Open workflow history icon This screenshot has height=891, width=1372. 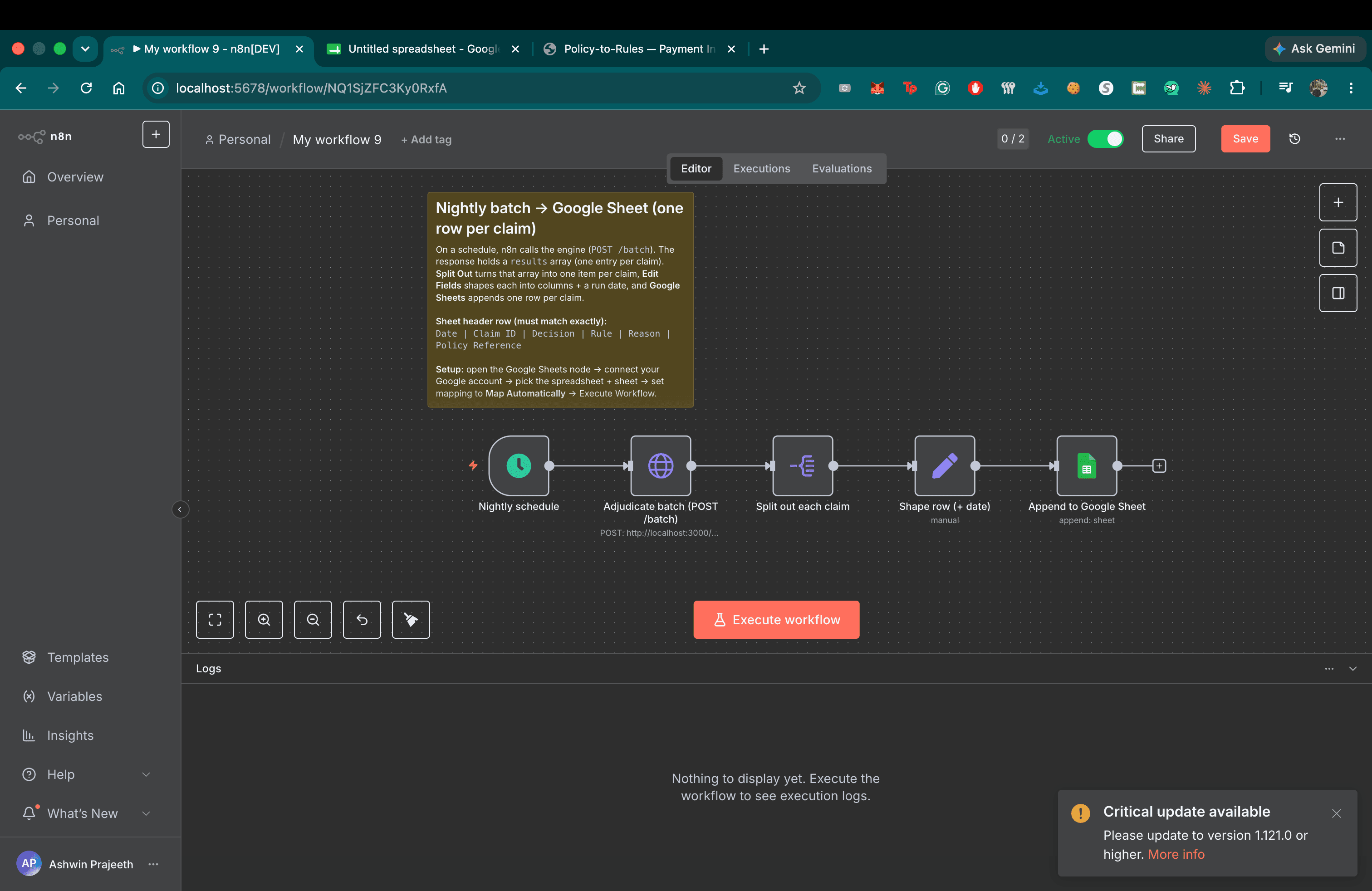(1294, 139)
